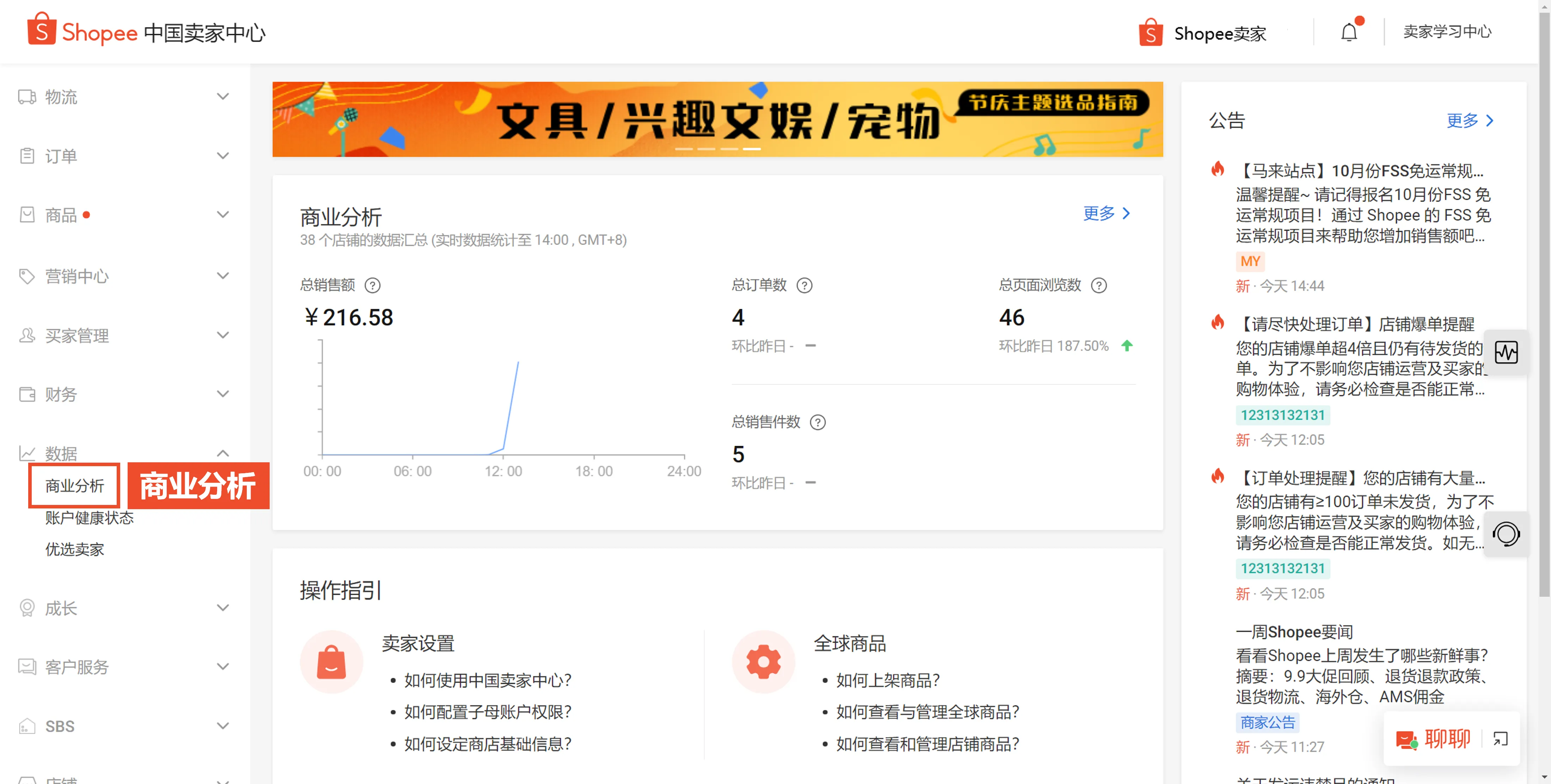Expand the 营销中心 sidebar menu
The height and width of the screenshot is (784, 1551).
[x=223, y=276]
